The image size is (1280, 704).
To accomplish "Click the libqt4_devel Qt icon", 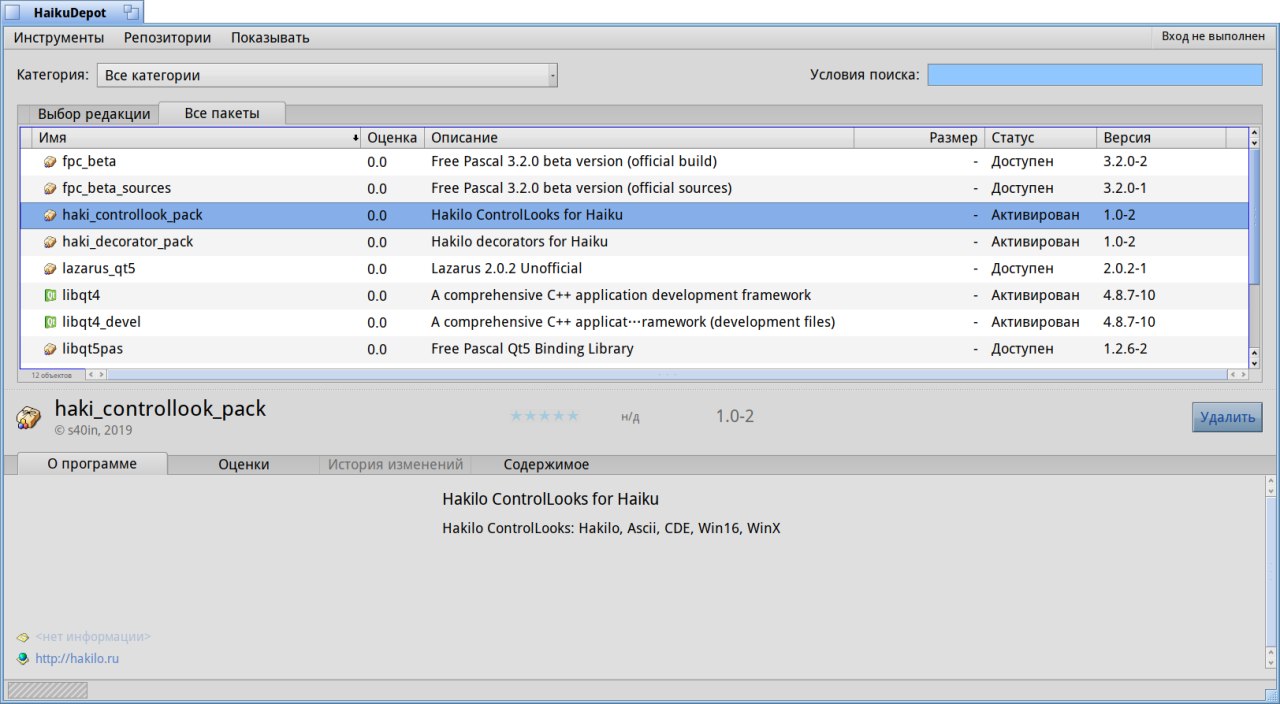I will pos(50,323).
